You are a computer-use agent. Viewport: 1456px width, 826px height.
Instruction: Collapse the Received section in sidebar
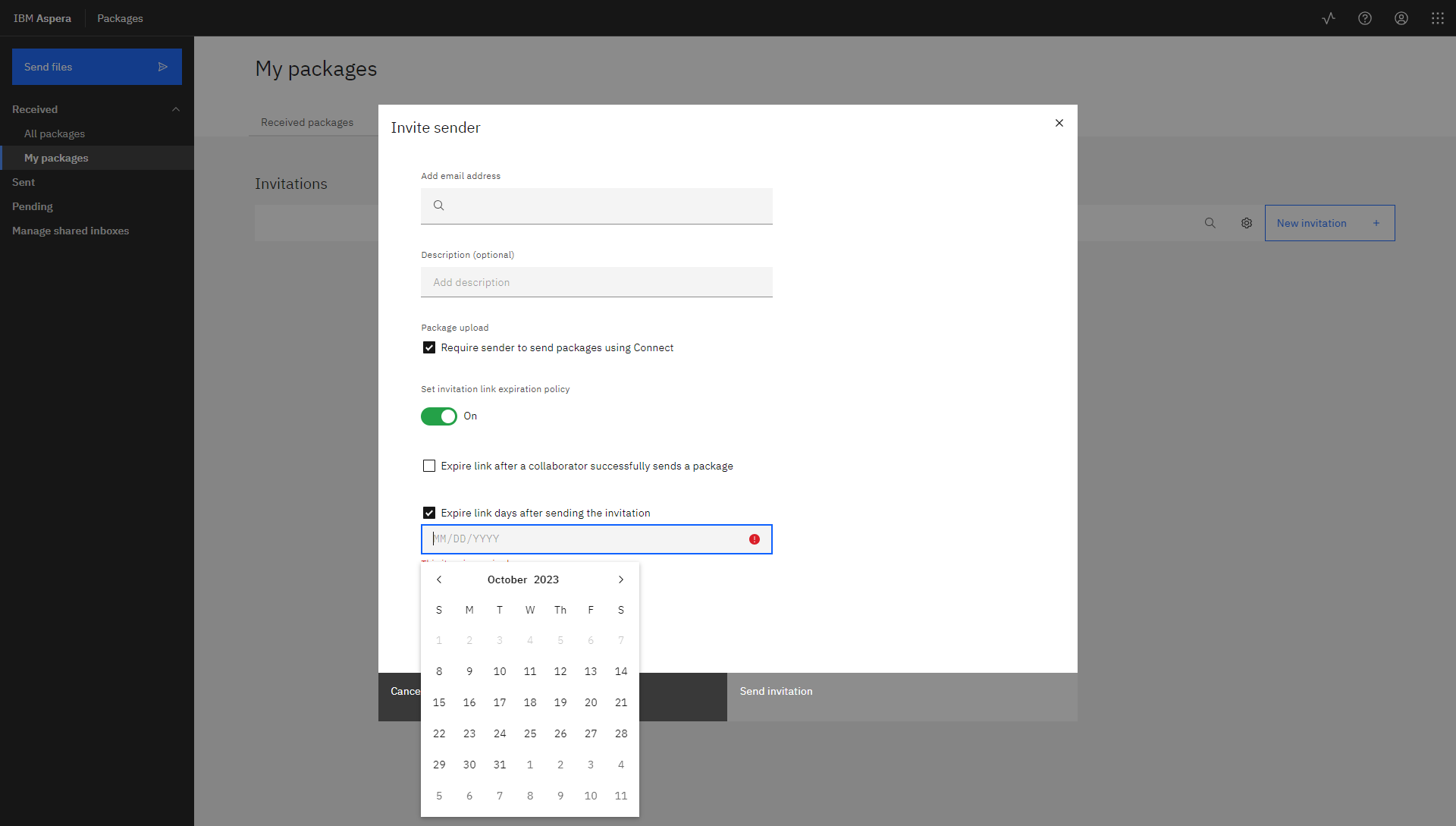point(176,109)
